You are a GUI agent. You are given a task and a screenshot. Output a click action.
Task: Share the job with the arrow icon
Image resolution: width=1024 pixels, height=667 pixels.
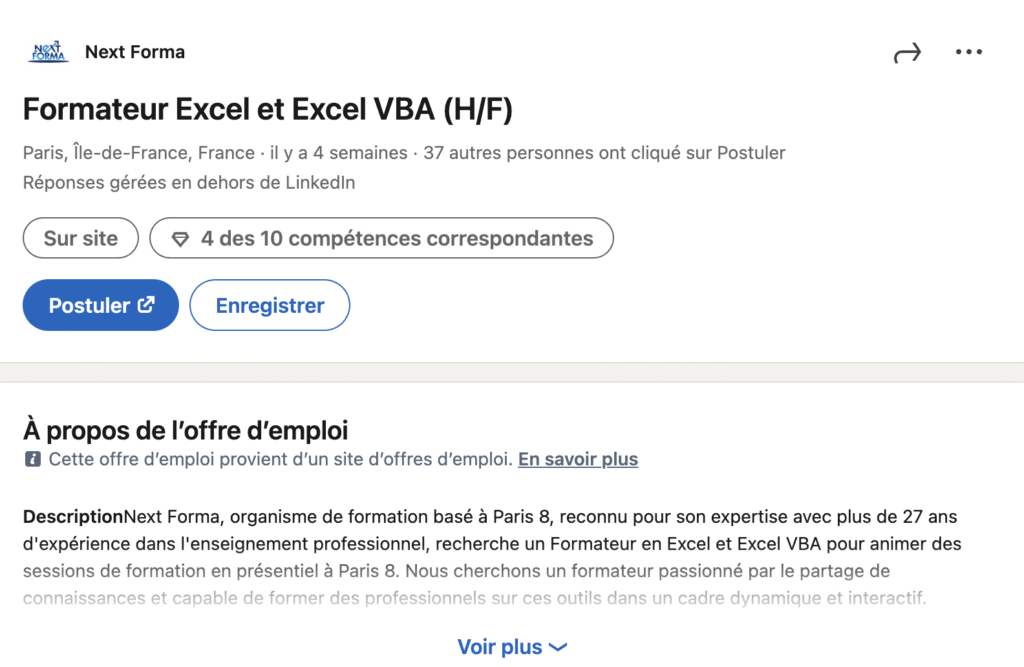point(907,53)
